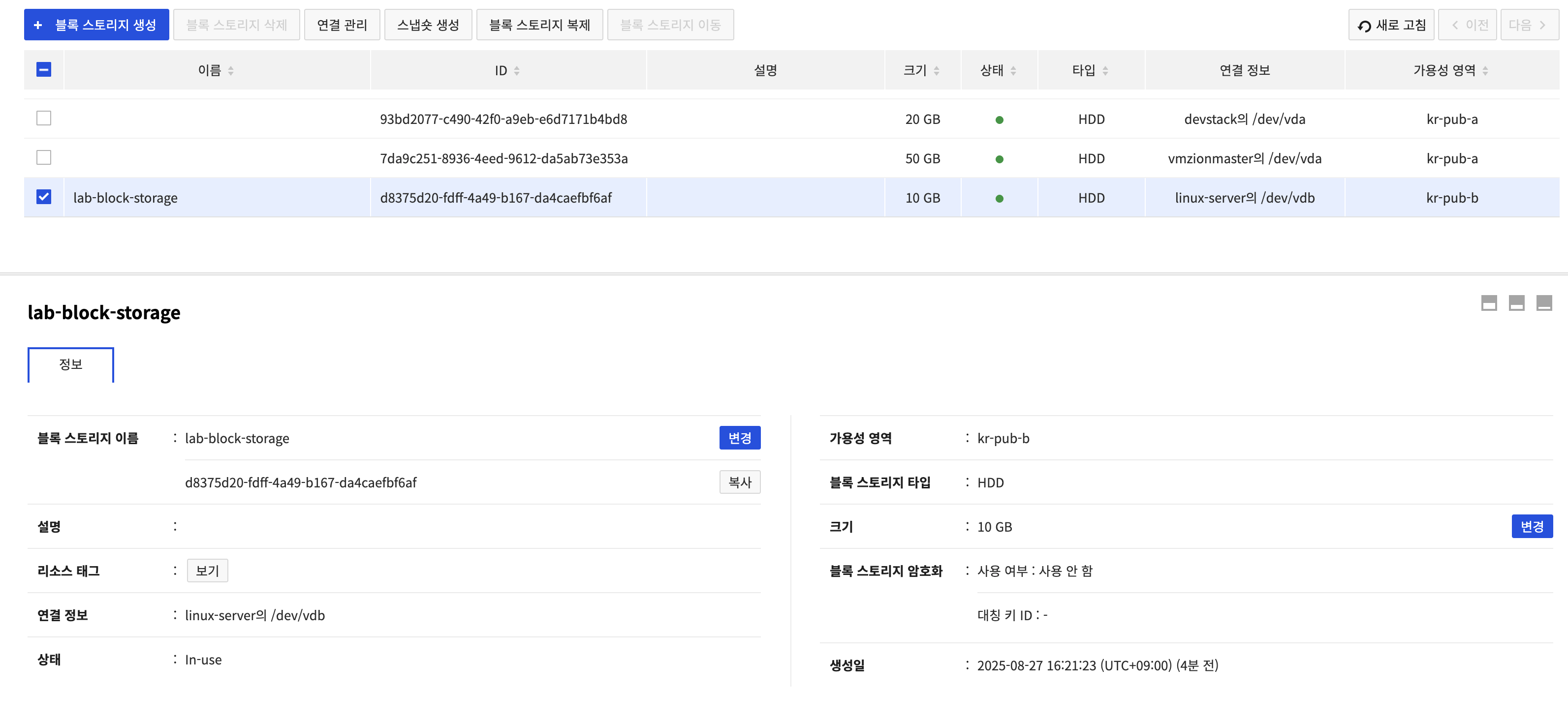1568x722 pixels.
Task: Click 보기 to view resource tags
Action: 207,571
